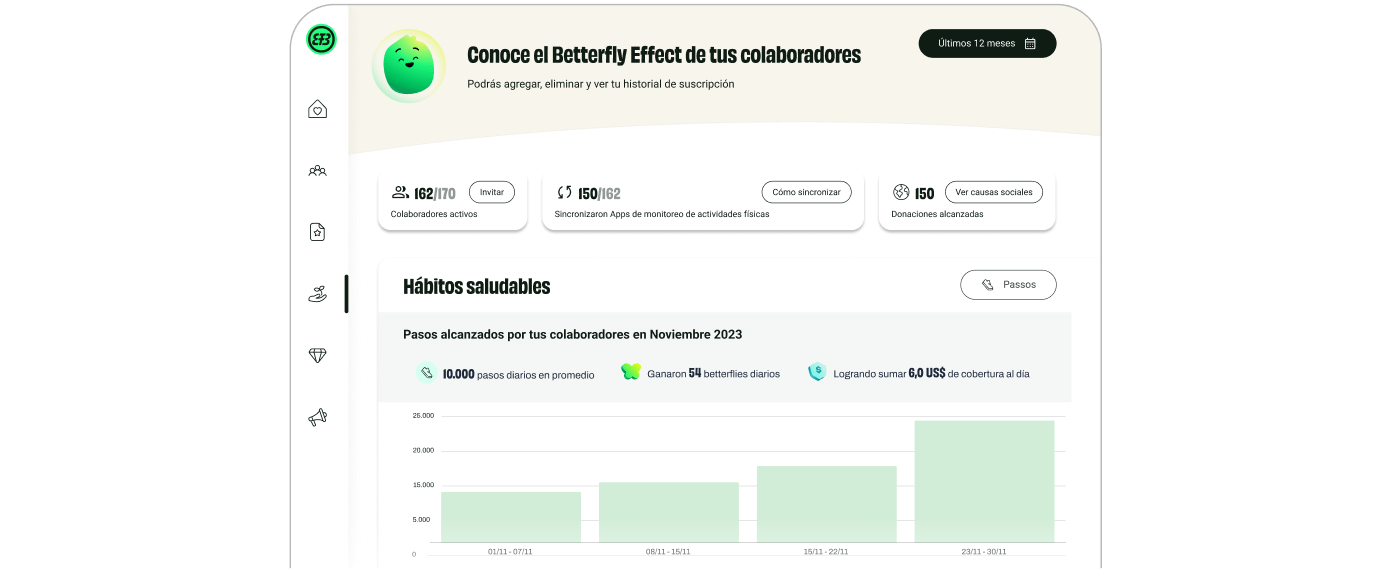Click the calendar icon in date filter
Viewport: 1400px width, 569px height.
[x=1030, y=44]
